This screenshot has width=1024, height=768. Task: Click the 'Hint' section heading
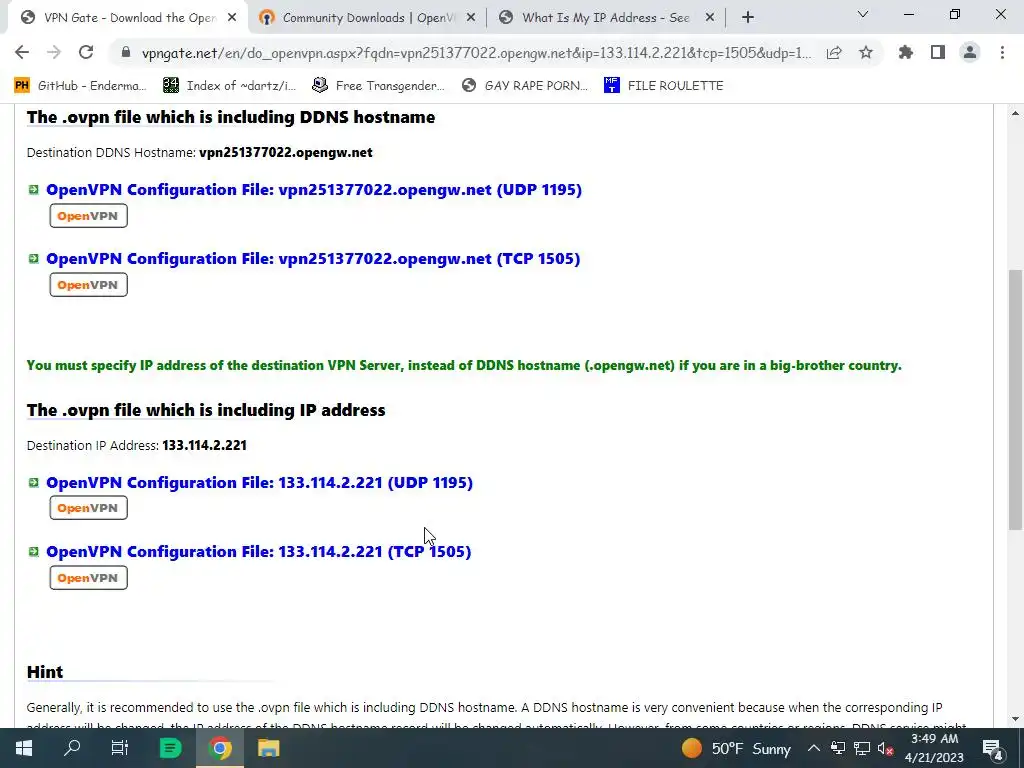[45, 672]
